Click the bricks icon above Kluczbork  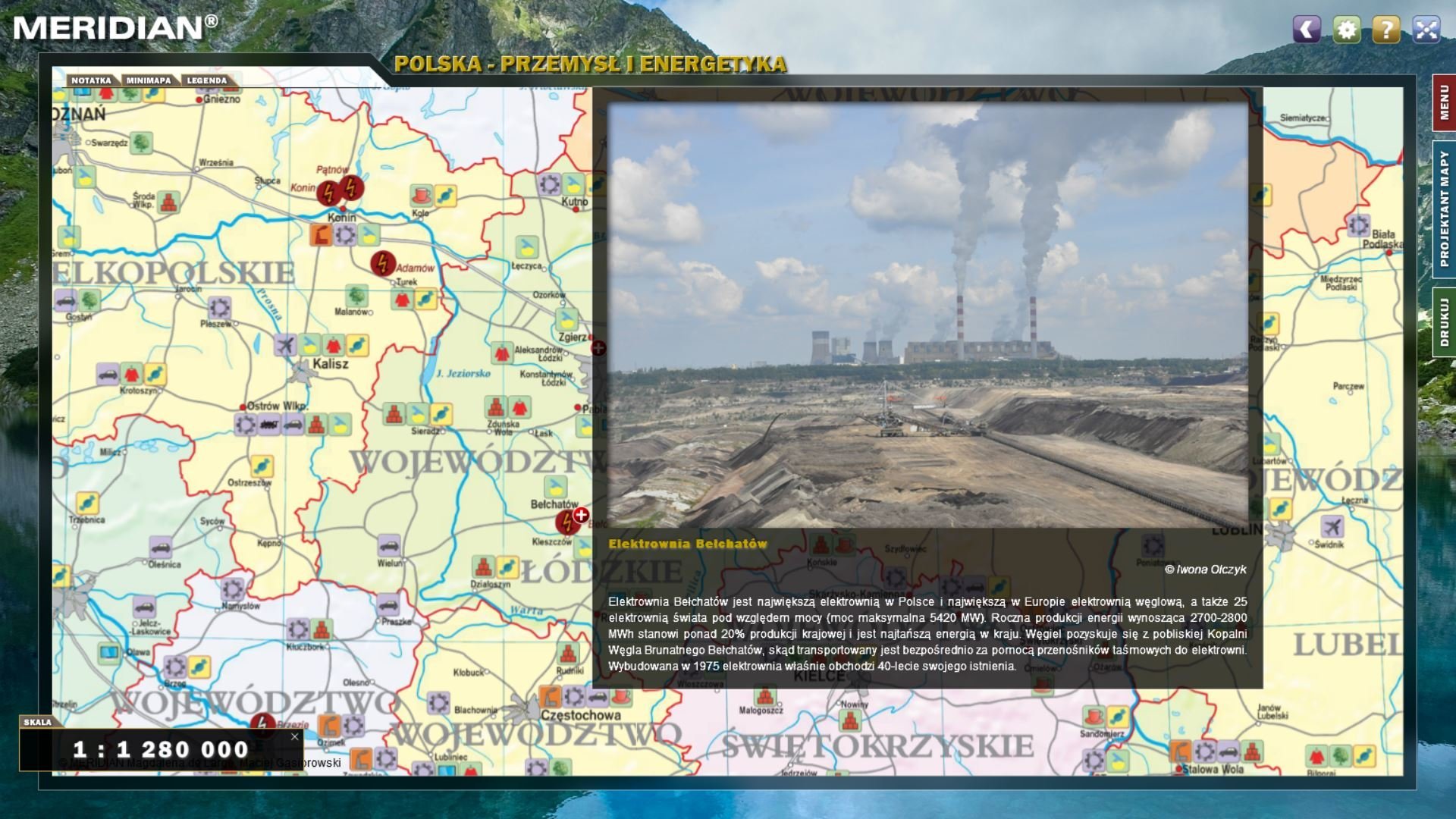coord(322,629)
